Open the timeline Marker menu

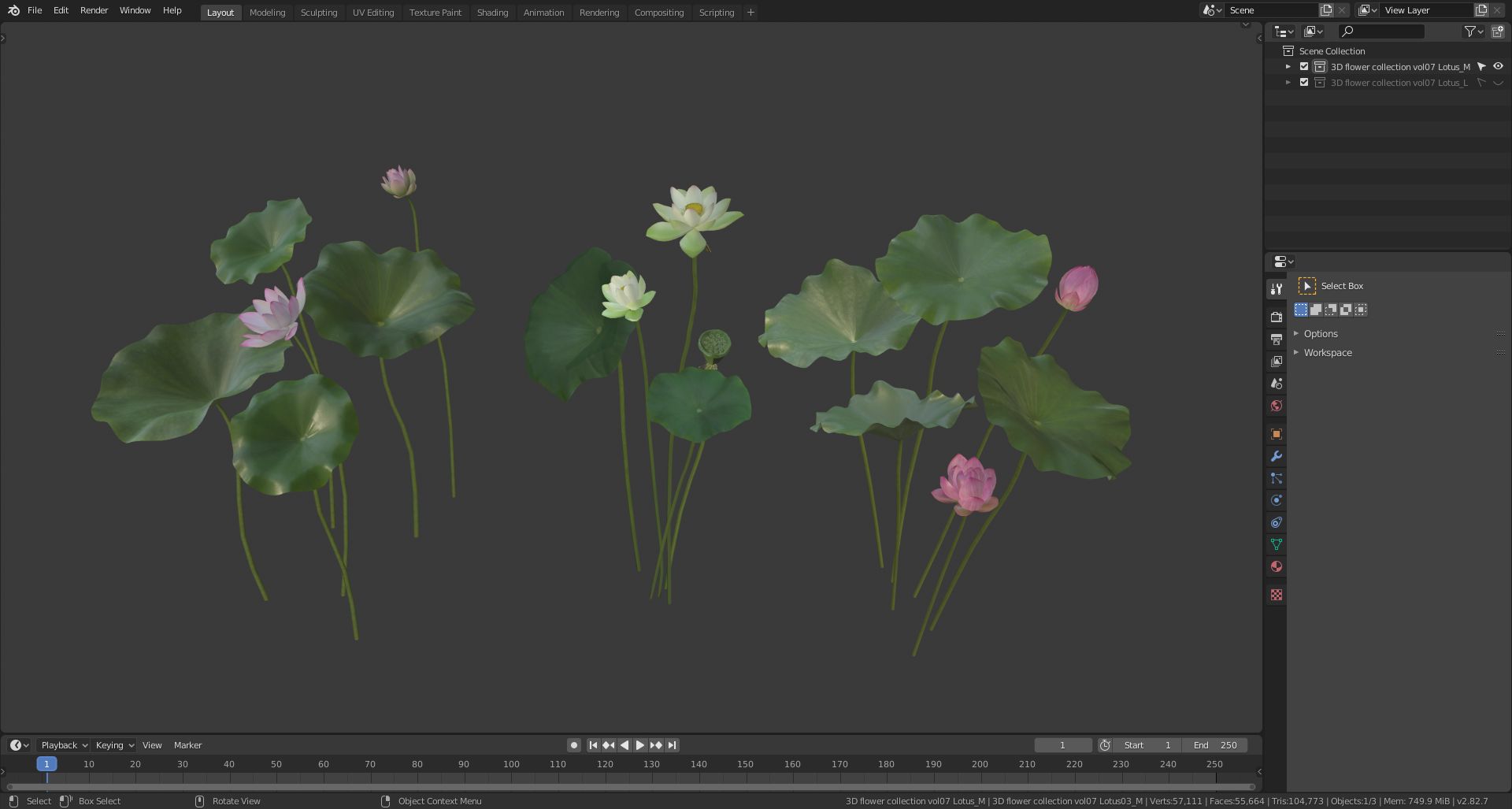pyautogui.click(x=187, y=745)
